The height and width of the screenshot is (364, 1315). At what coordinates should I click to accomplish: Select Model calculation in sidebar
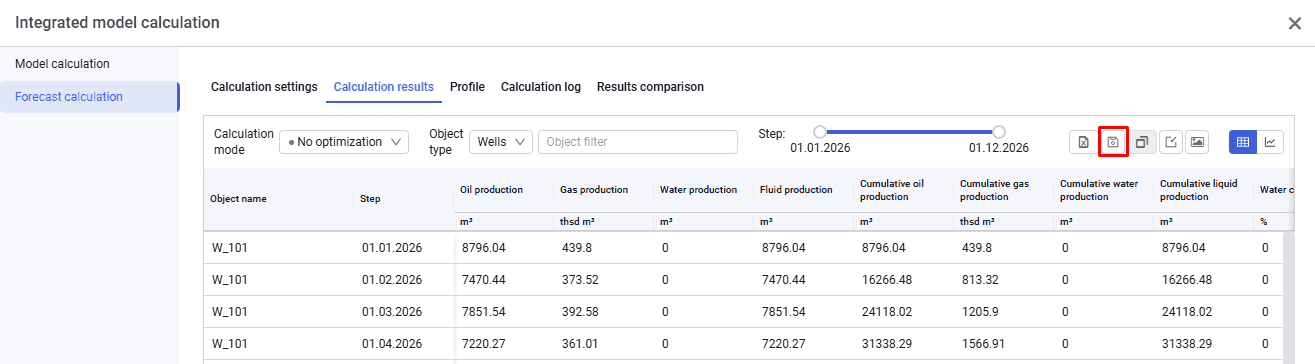89,64
